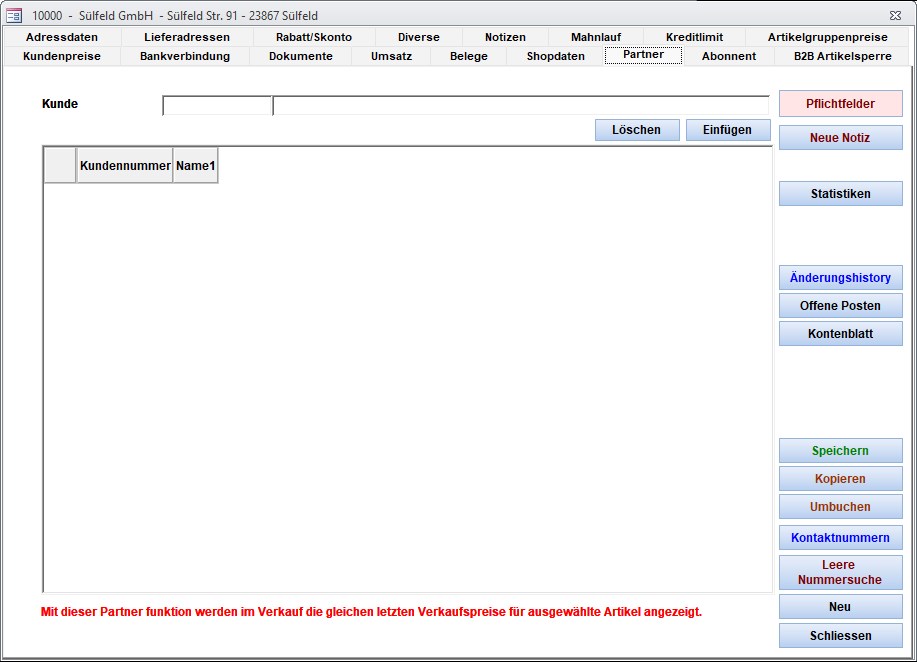Open the Bankverbindung tab

click(x=185, y=56)
